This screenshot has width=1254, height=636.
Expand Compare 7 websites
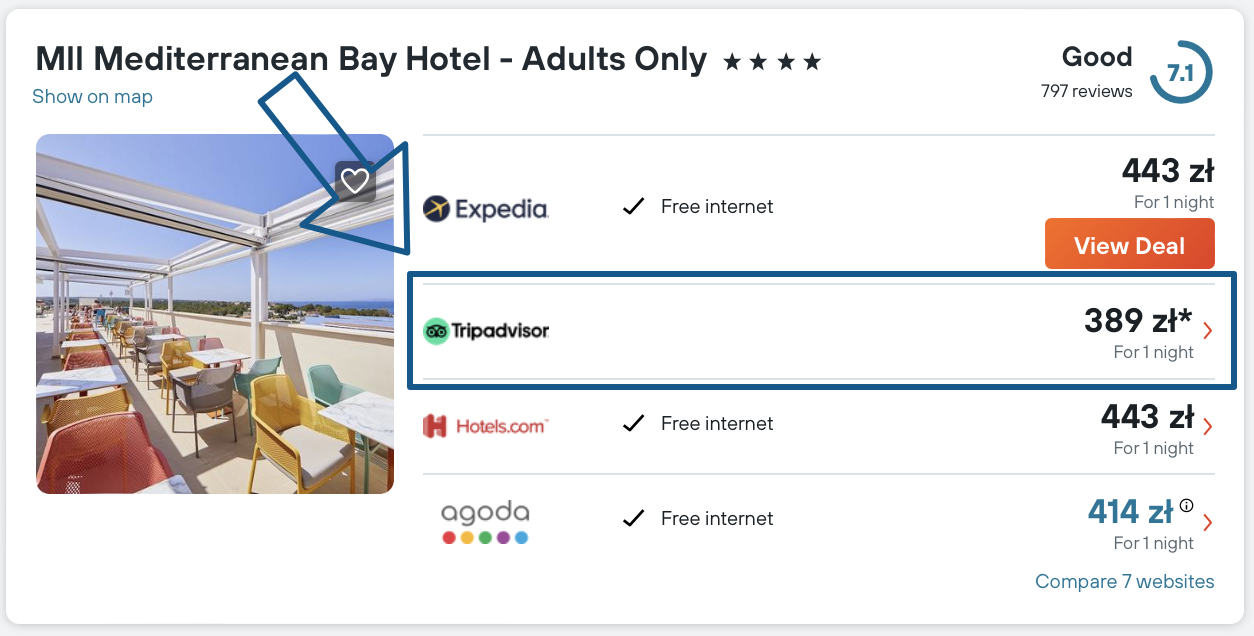(x=1124, y=582)
